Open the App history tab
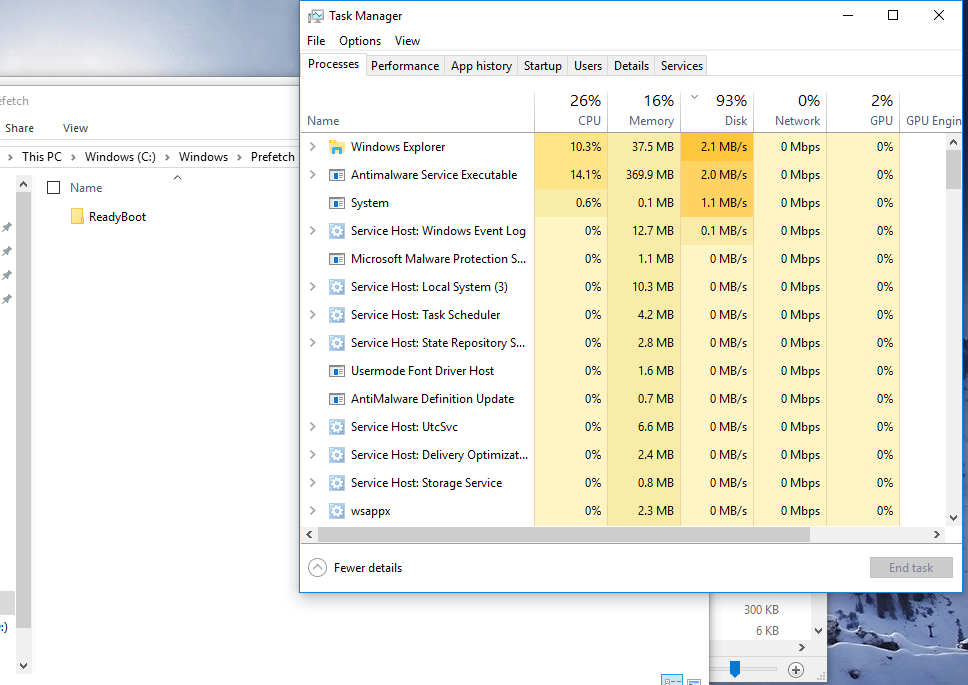968x685 pixels. 481,65
